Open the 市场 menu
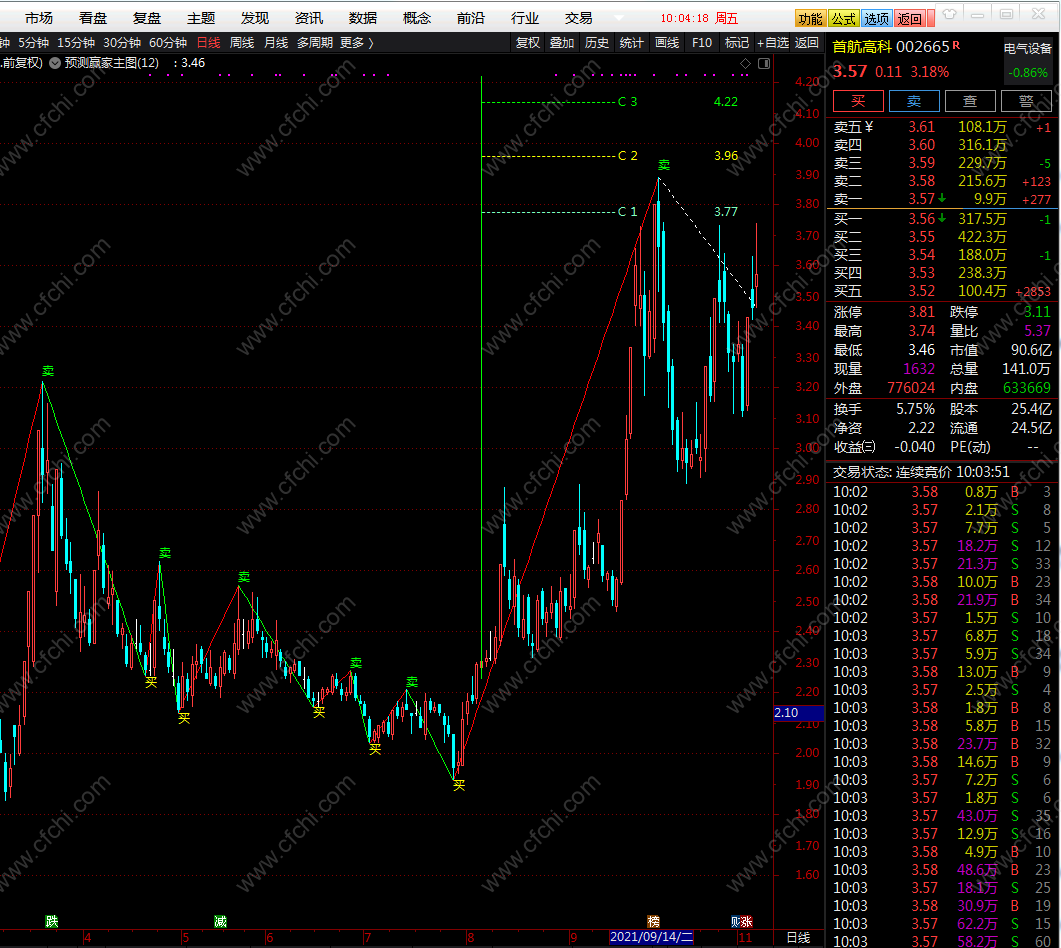Screen dimensions: 1061x948 pos(39,18)
